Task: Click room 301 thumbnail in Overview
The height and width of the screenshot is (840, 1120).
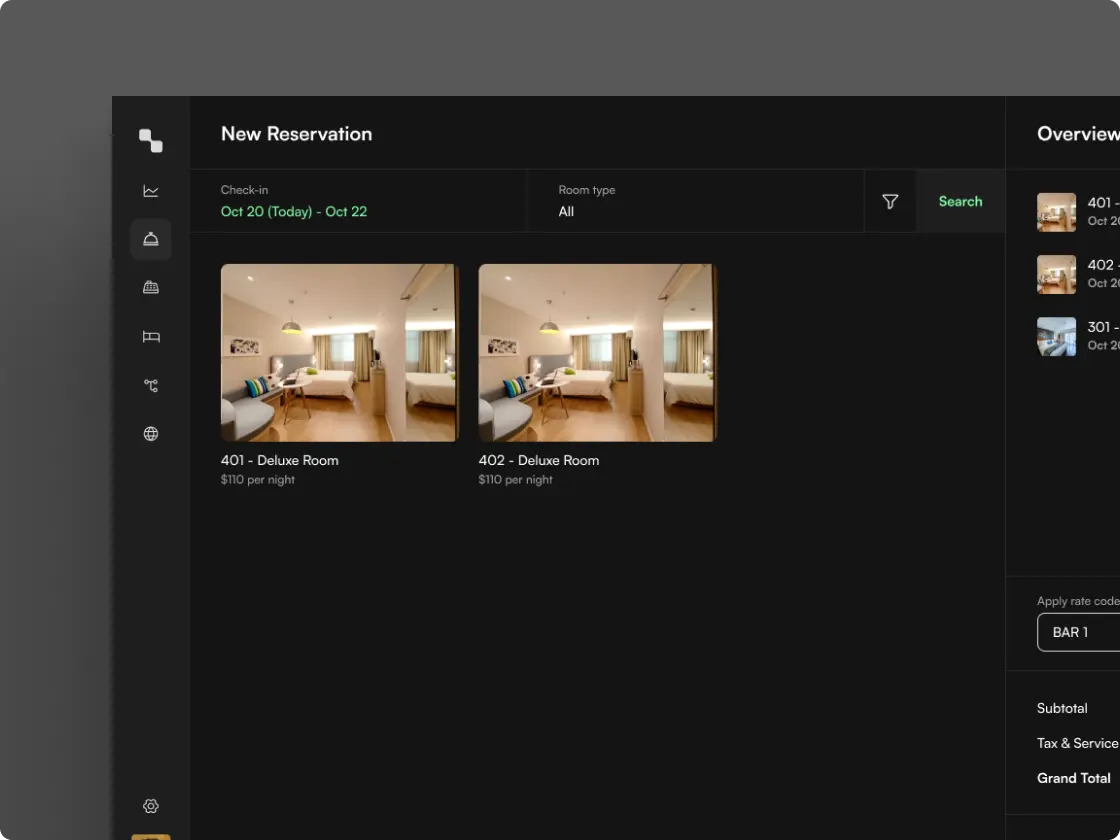Action: pos(1056,336)
